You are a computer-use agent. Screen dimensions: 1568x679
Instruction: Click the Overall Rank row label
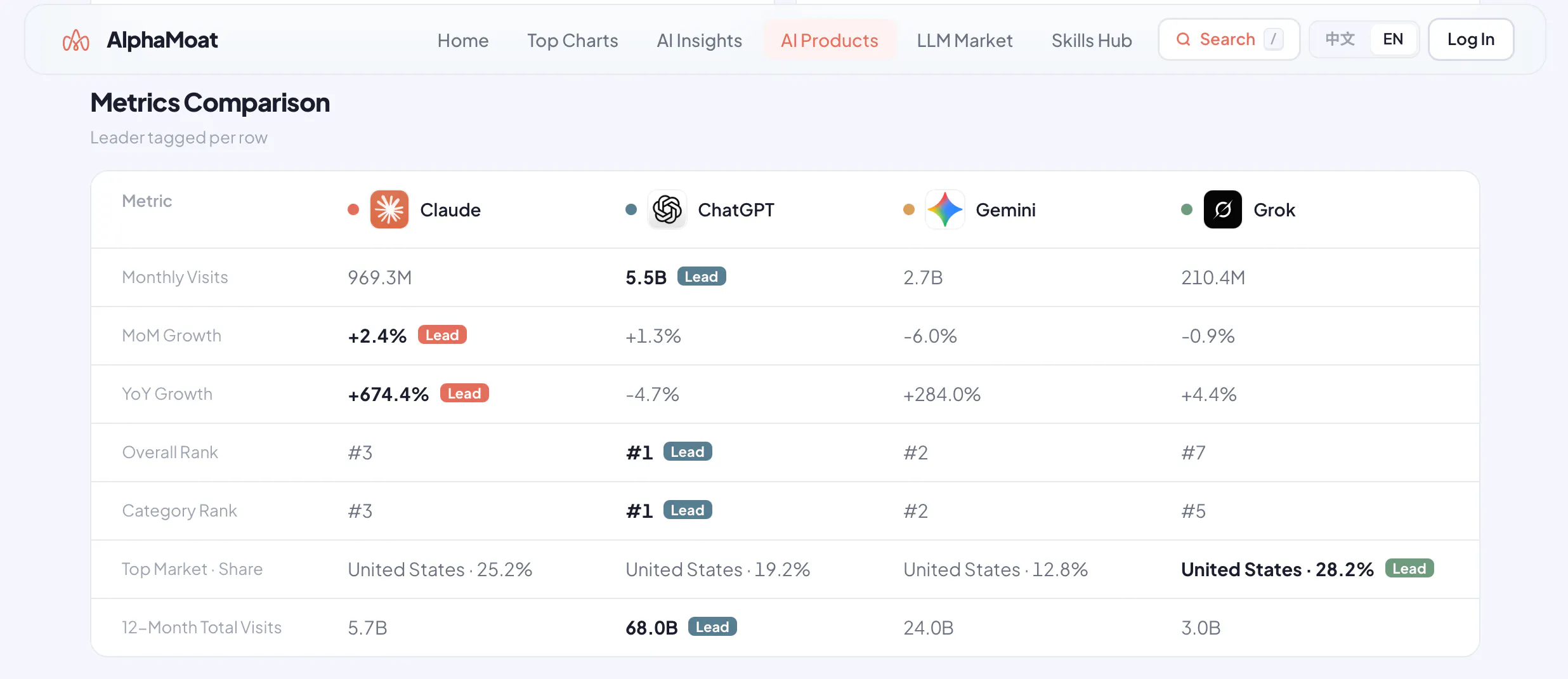(x=170, y=452)
